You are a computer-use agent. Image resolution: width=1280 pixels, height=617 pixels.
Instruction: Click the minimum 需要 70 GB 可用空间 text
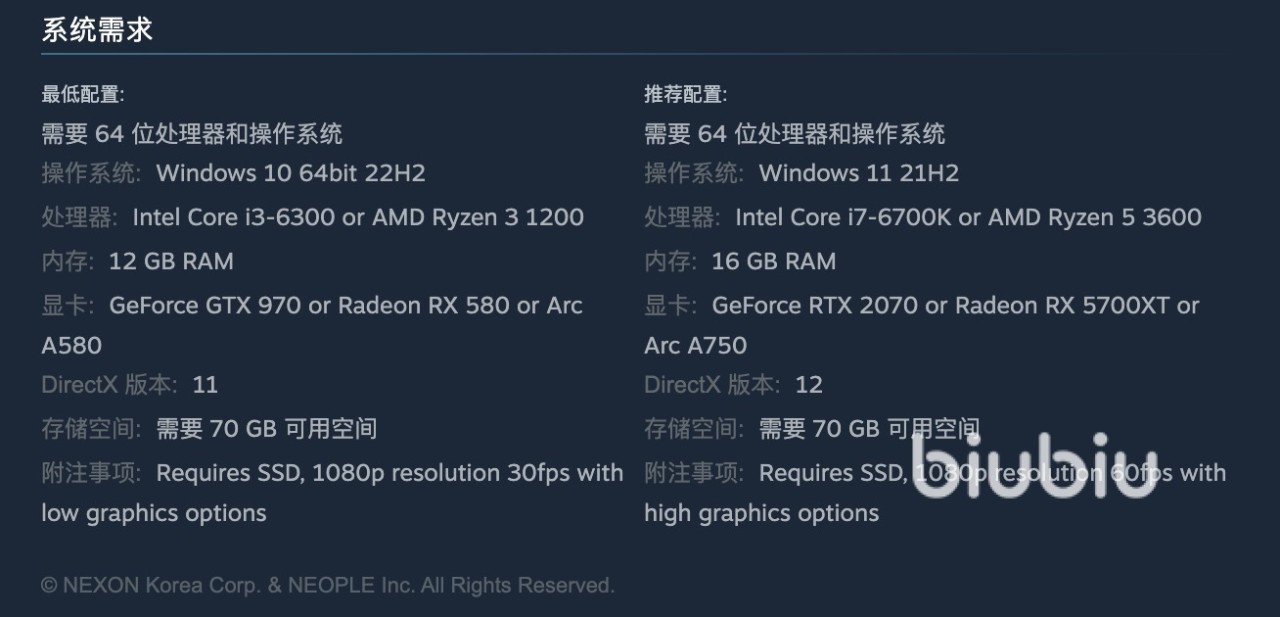tap(266, 429)
